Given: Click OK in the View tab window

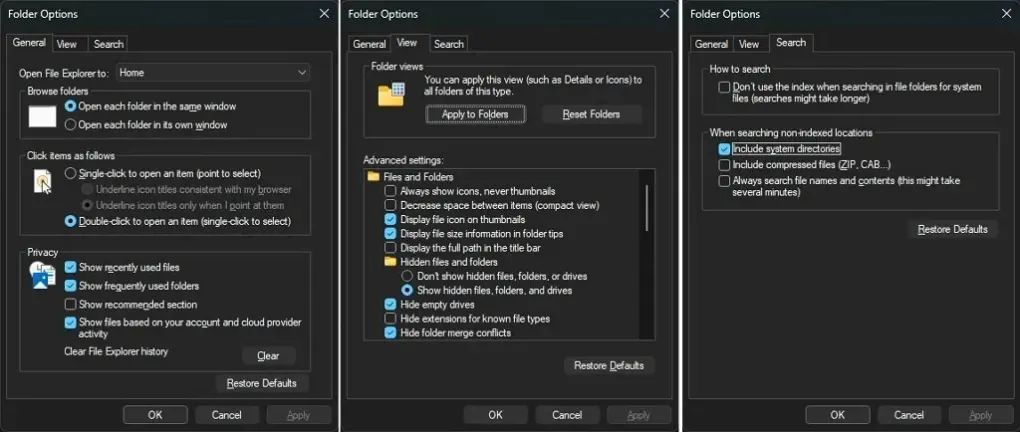Looking at the screenshot, I should (x=496, y=414).
